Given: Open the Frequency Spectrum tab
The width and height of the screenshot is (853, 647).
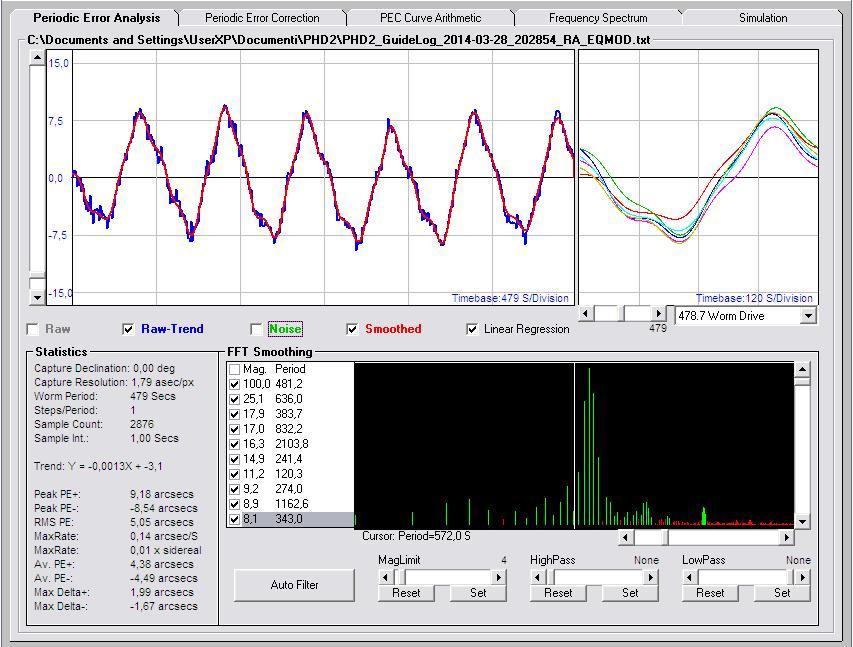Looking at the screenshot, I should coord(598,18).
